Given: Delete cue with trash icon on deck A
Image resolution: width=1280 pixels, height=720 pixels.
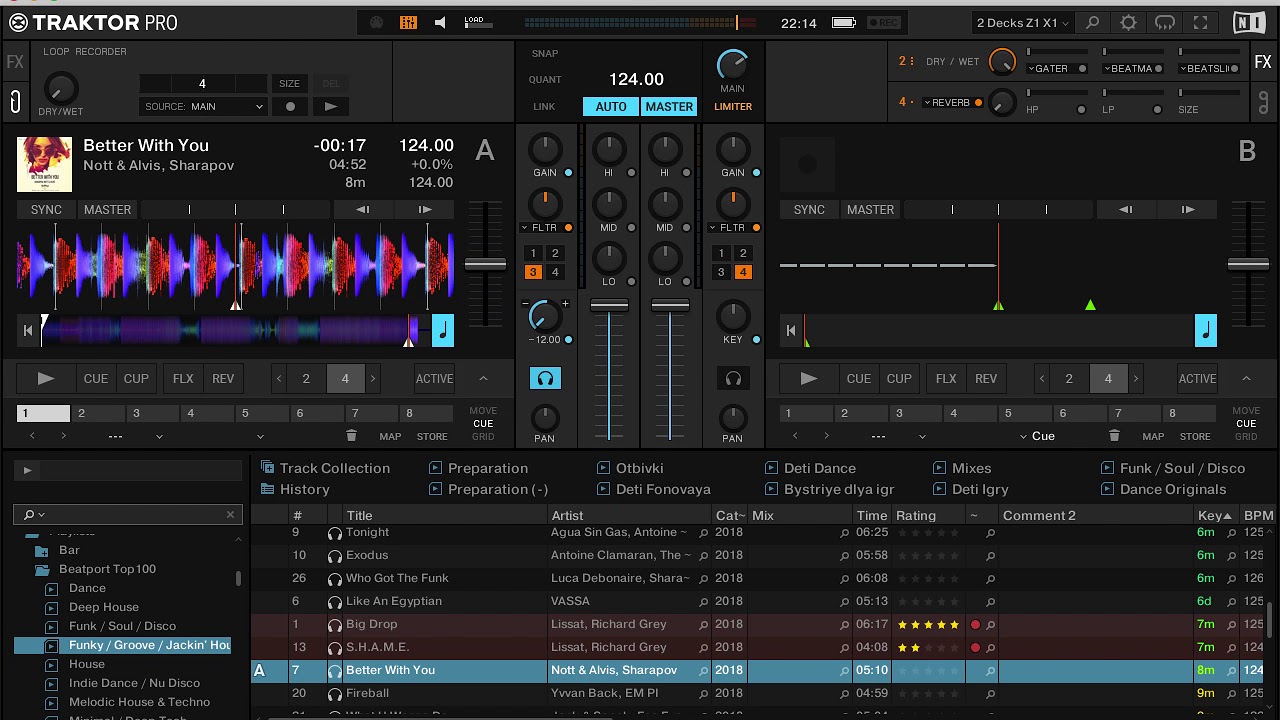Looking at the screenshot, I should coord(351,436).
